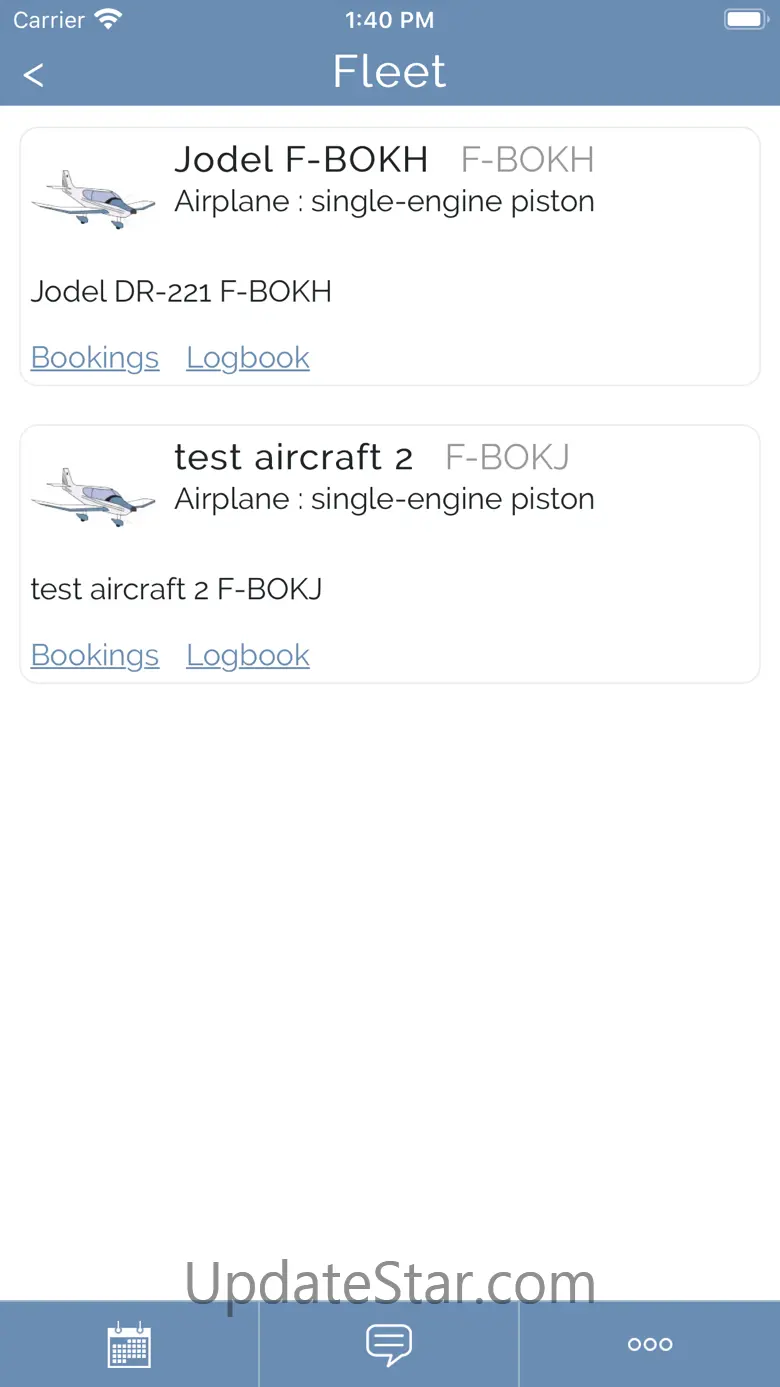Tap the test aircraft 2 F-BOKJ description
This screenshot has width=780, height=1387.
[x=176, y=589]
